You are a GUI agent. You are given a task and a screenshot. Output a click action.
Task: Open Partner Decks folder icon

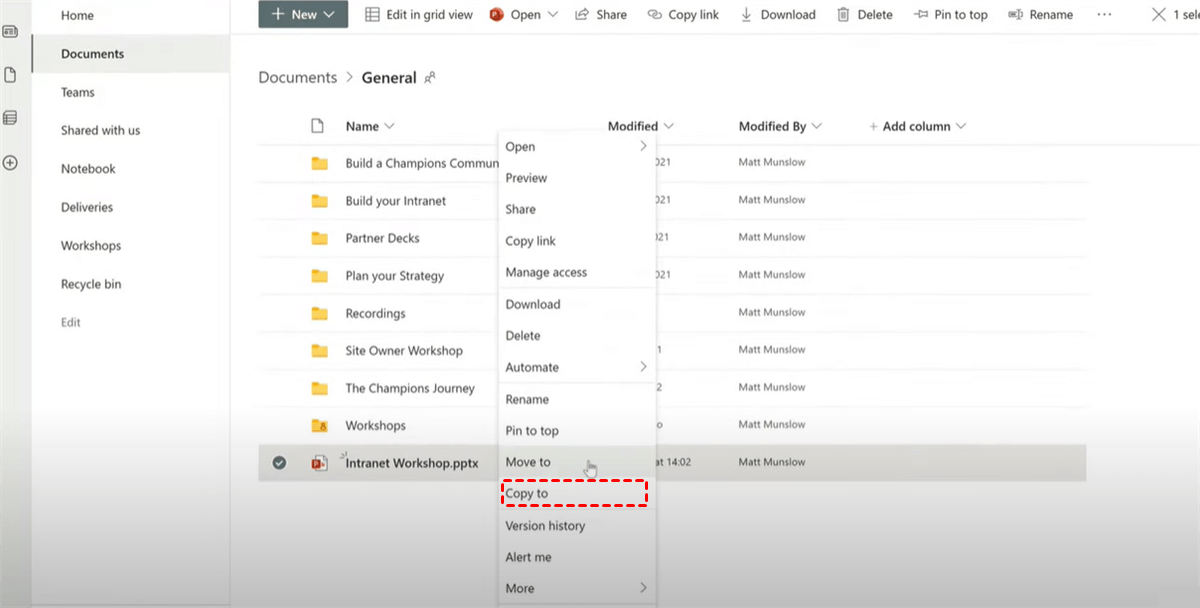tap(319, 238)
